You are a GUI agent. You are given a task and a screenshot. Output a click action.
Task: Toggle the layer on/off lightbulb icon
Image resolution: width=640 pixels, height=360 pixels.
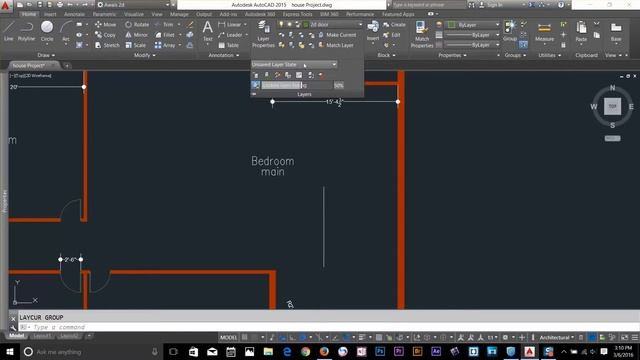(x=281, y=24)
